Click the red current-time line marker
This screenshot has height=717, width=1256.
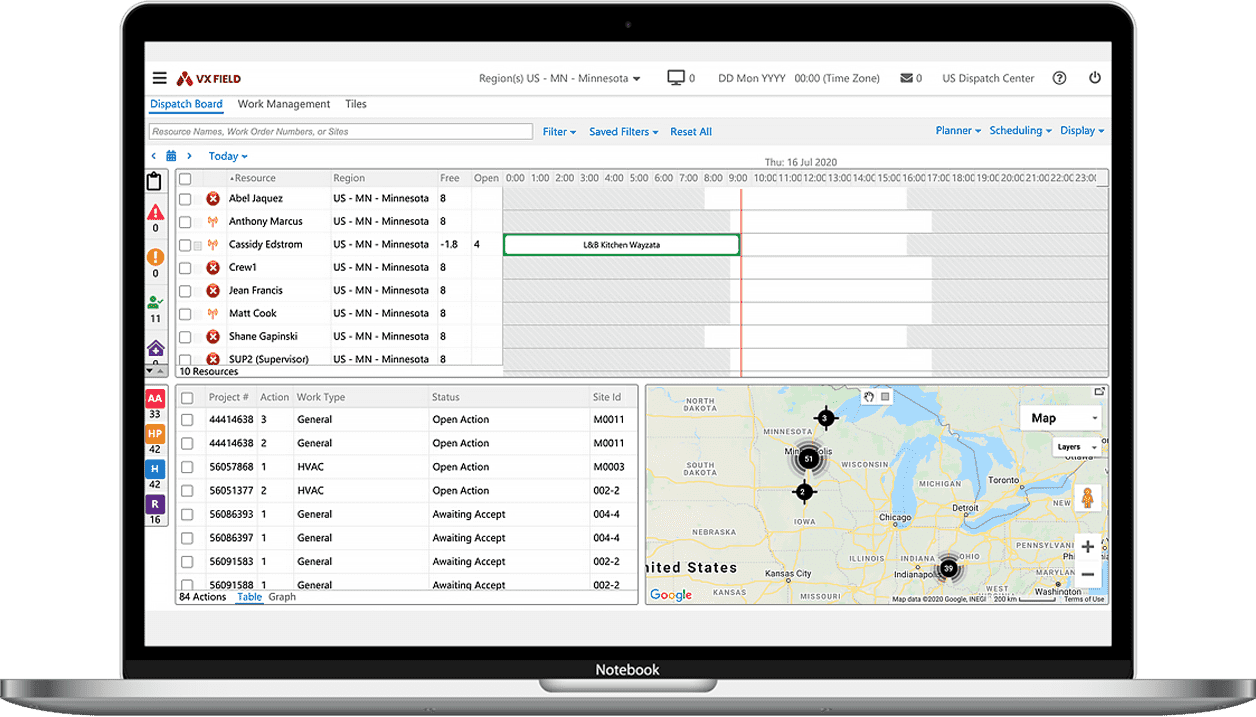pyautogui.click(x=741, y=282)
